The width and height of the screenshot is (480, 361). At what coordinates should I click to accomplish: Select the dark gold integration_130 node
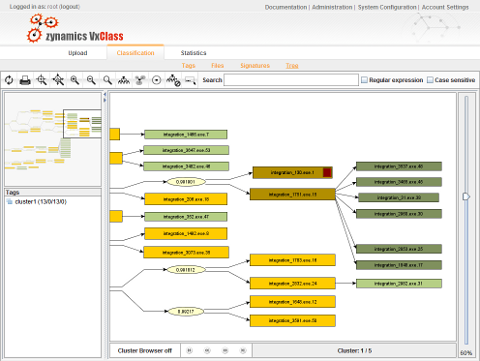(292, 173)
